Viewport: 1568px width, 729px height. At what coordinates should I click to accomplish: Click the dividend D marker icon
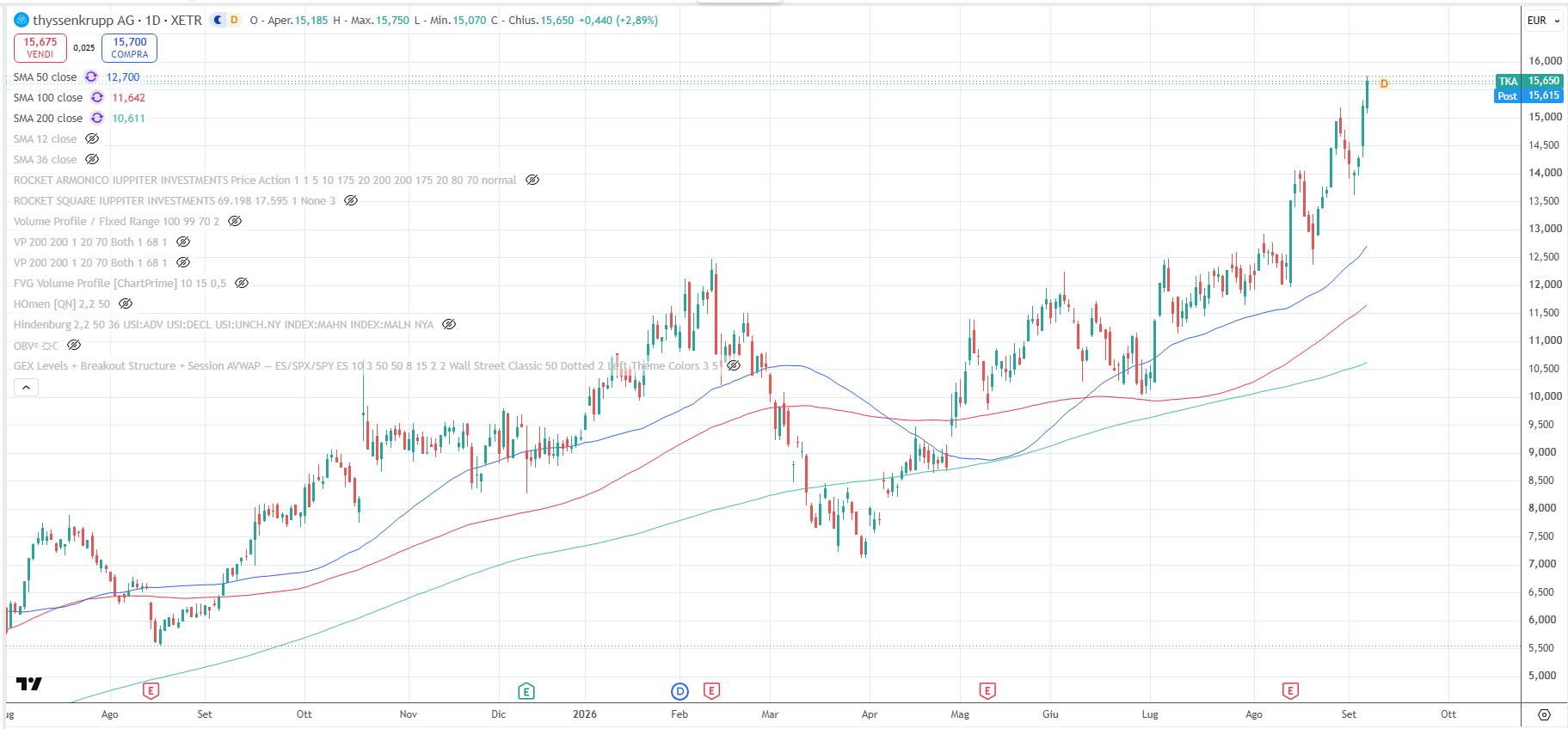pyautogui.click(x=679, y=690)
